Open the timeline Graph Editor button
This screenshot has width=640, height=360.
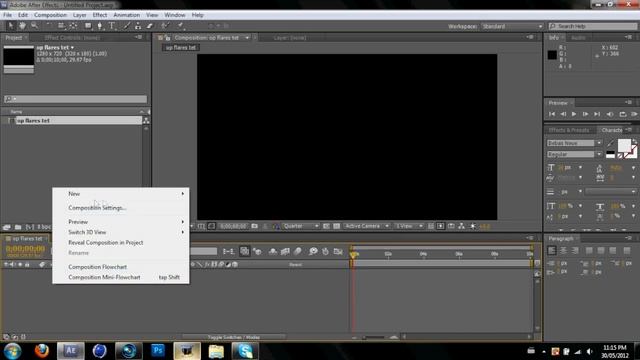pyautogui.click(x=338, y=251)
